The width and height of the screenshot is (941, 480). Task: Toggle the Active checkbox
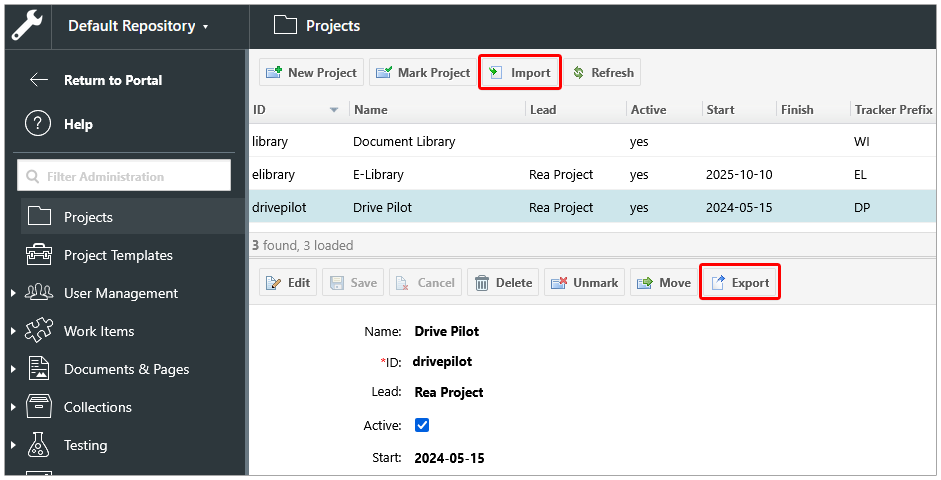(422, 425)
